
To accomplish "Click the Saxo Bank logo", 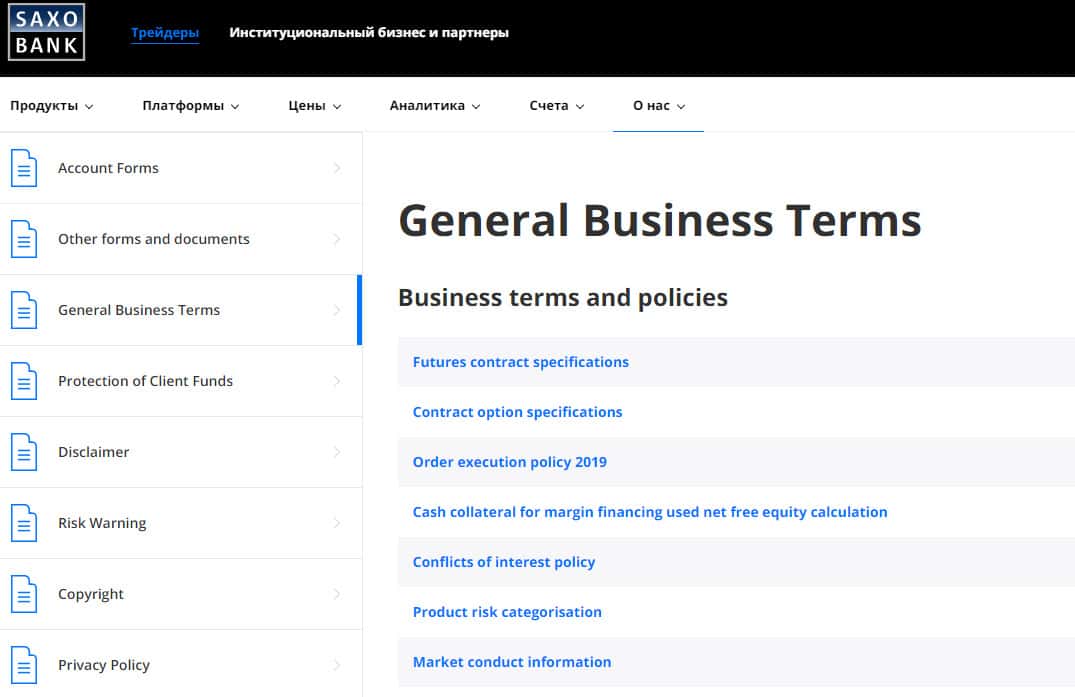I will pos(46,32).
